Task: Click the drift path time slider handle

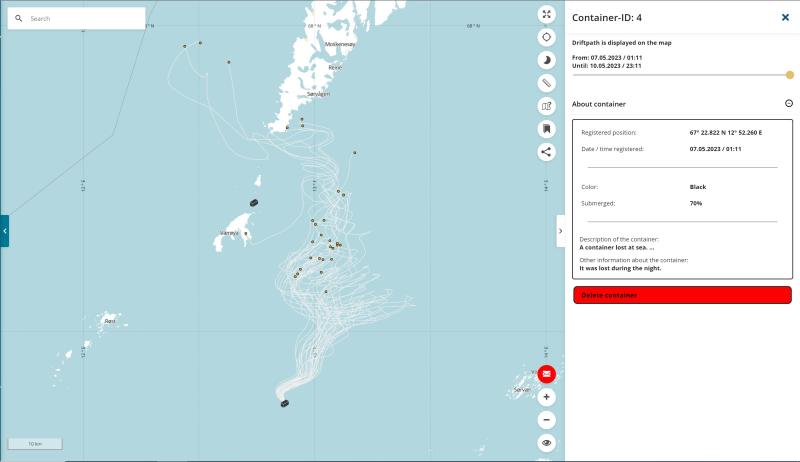Action: [790, 75]
